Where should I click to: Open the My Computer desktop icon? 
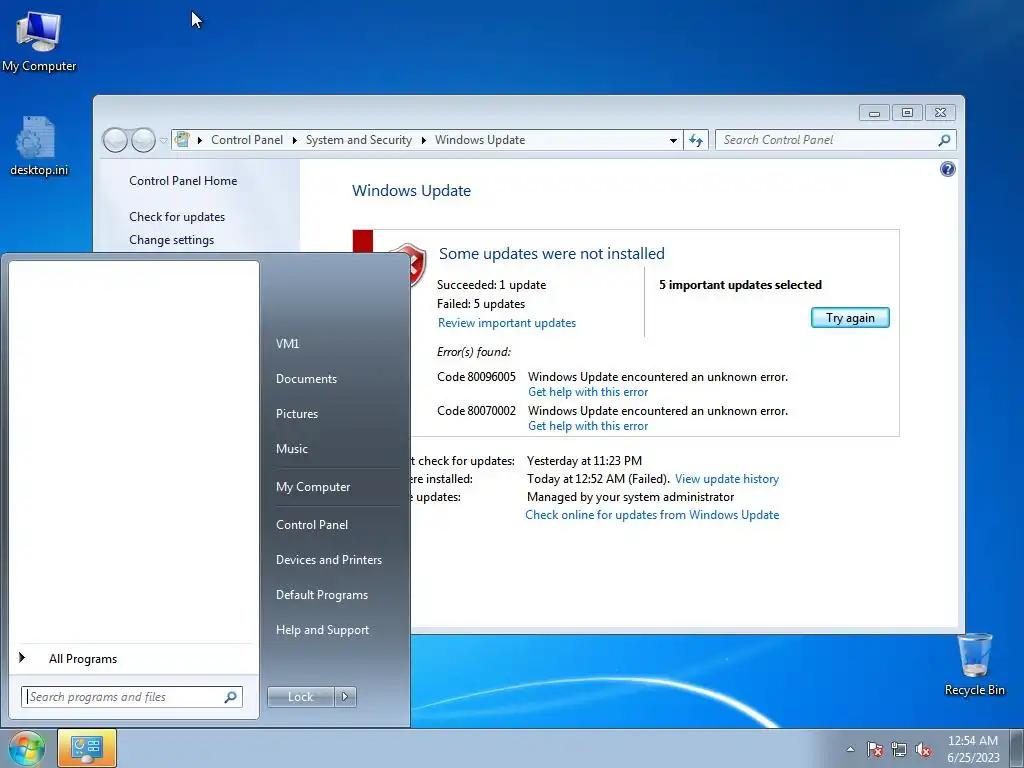coord(39,40)
